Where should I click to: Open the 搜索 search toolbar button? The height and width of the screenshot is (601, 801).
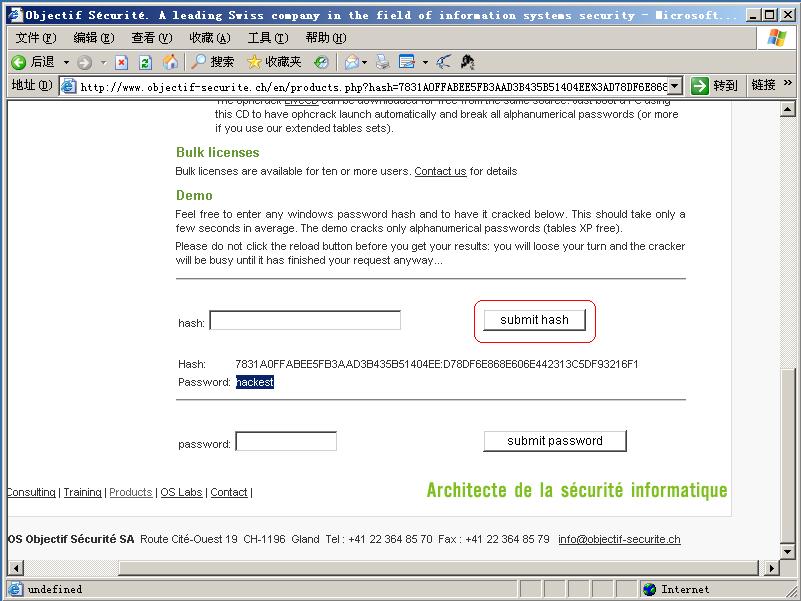(x=213, y=62)
